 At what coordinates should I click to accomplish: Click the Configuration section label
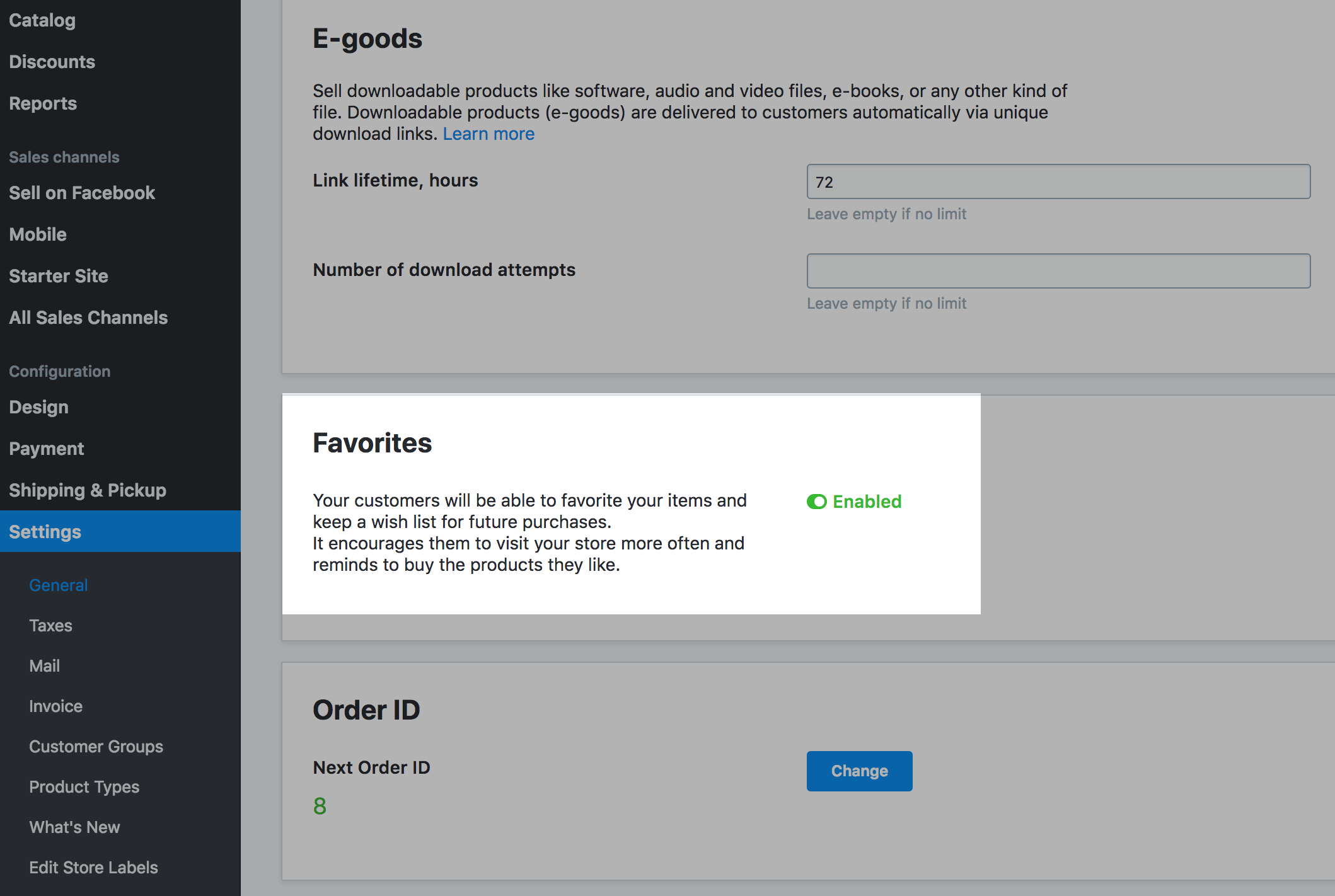[59, 371]
